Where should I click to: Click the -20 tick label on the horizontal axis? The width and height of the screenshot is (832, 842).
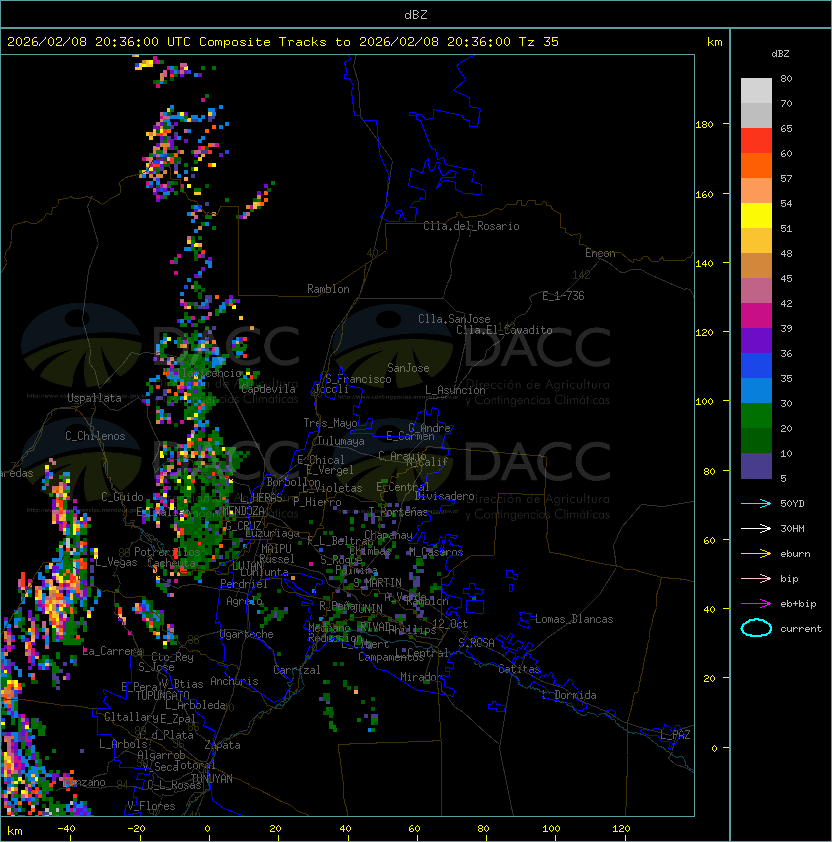pyautogui.click(x=136, y=829)
